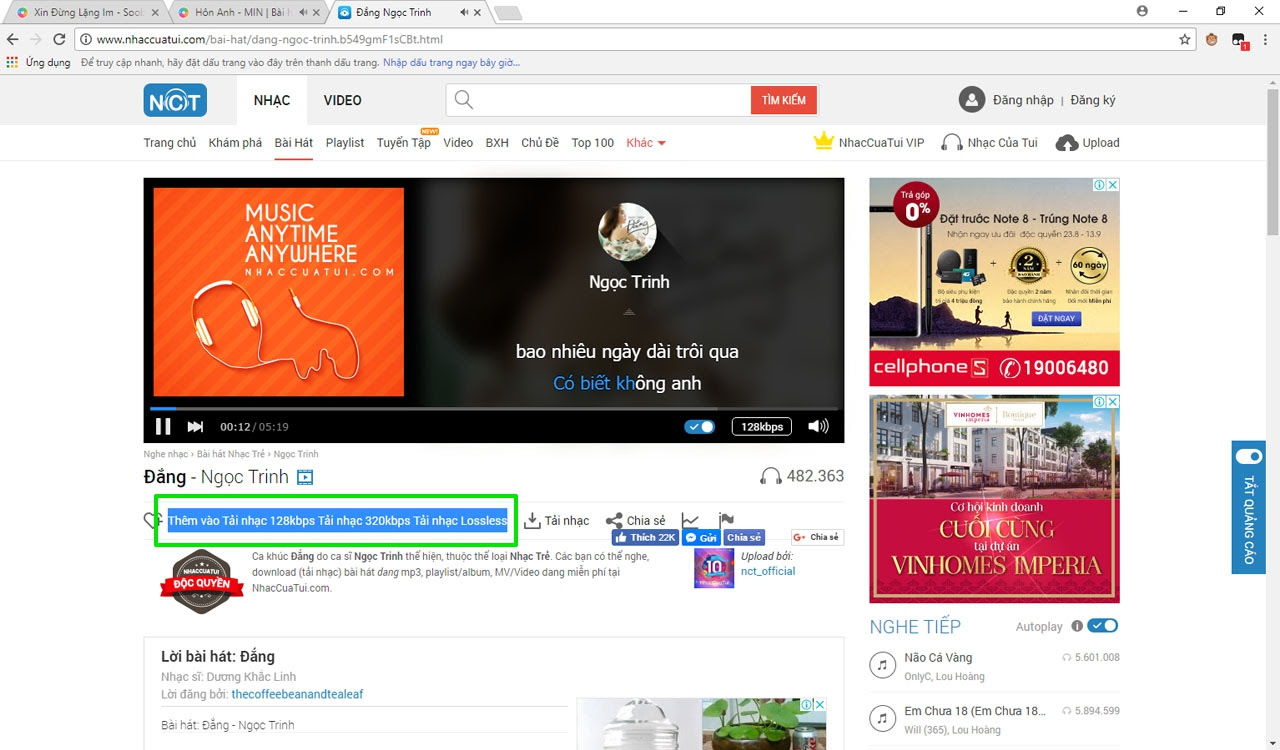Open the 128kbps quality selector

click(x=761, y=426)
